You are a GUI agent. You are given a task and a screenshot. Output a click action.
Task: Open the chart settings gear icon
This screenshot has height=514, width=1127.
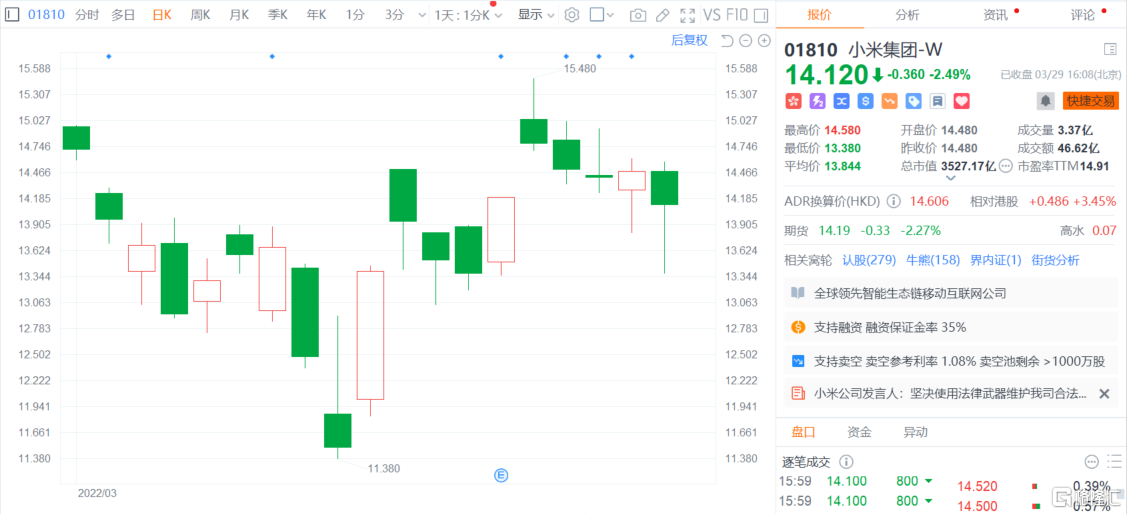[x=572, y=15]
